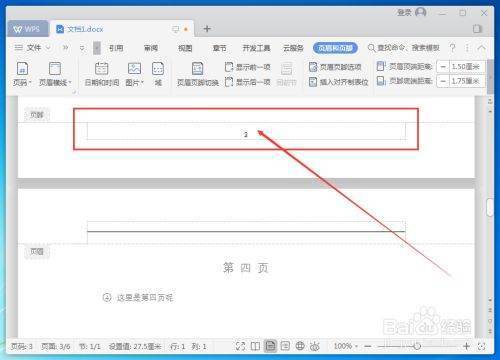Click the 这里是第四页呢 body text line

coord(145,297)
